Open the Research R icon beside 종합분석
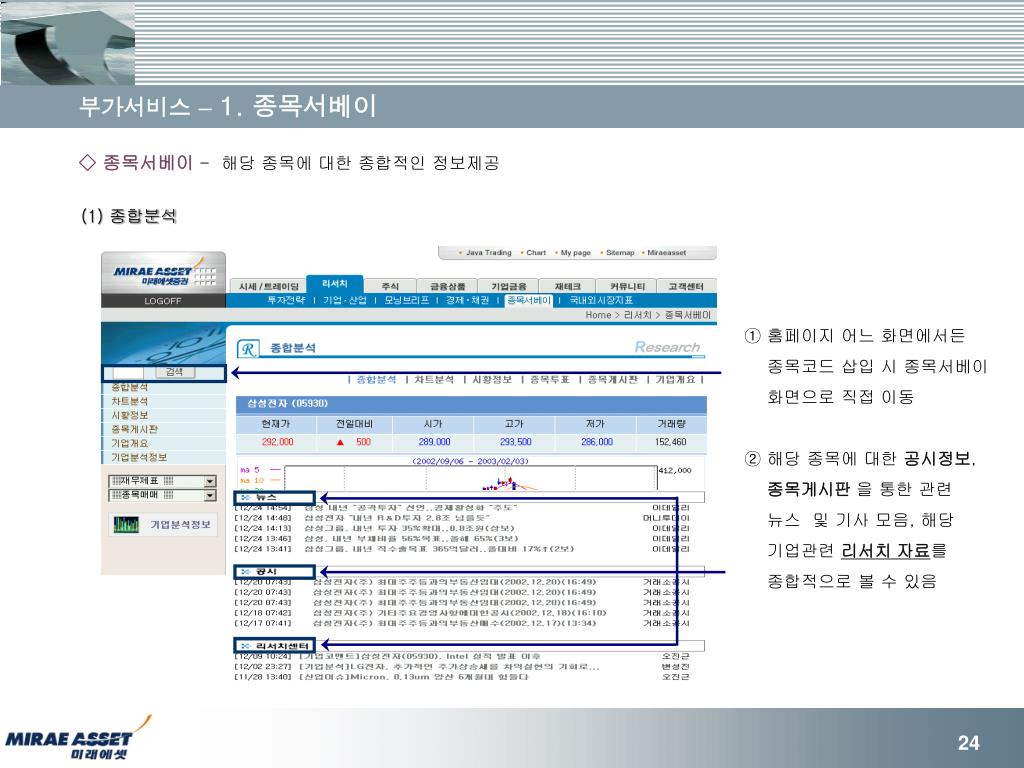This screenshot has height=768, width=1024. point(248,349)
